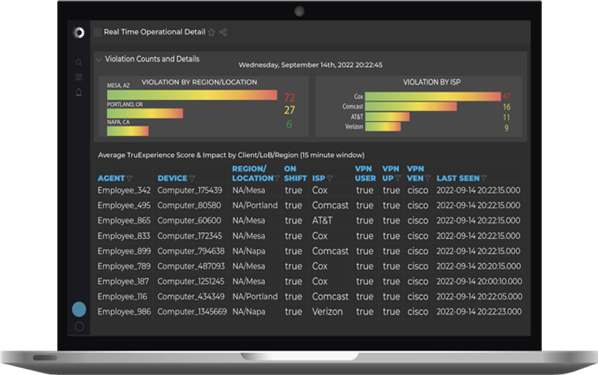
Task: Click the NA/Napa location cell for Employee_899
Action: (249, 251)
